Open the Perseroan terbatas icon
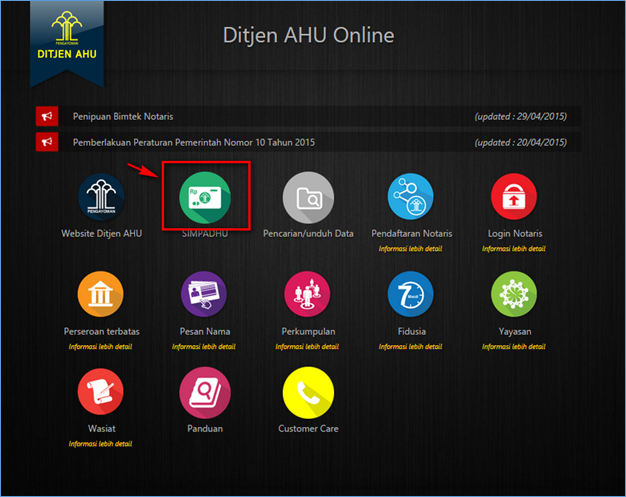Image resolution: width=626 pixels, height=497 pixels. tap(101, 295)
